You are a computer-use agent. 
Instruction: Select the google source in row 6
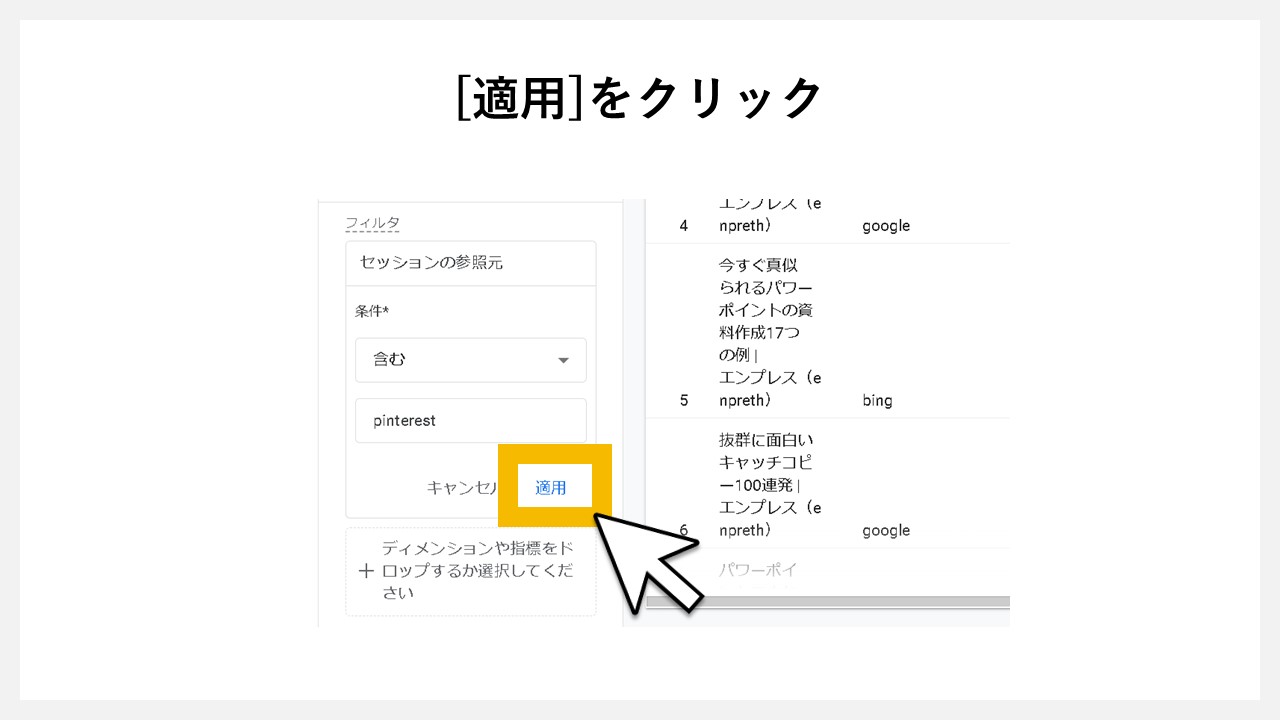[x=885, y=530]
